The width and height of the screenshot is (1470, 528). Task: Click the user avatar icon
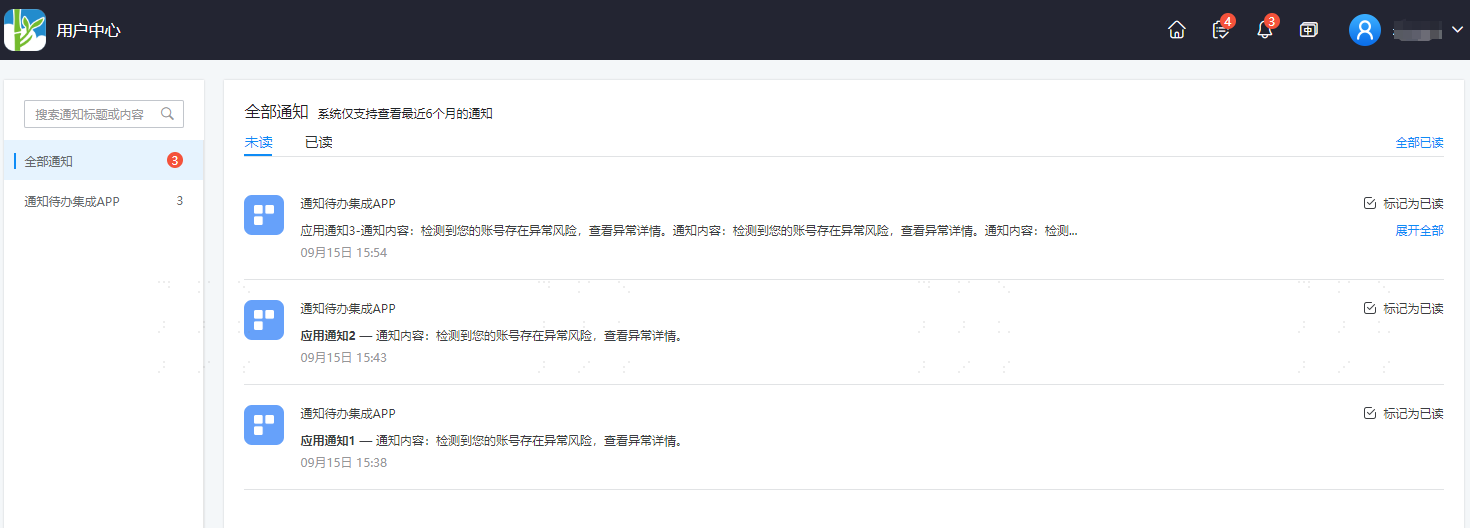[1365, 30]
